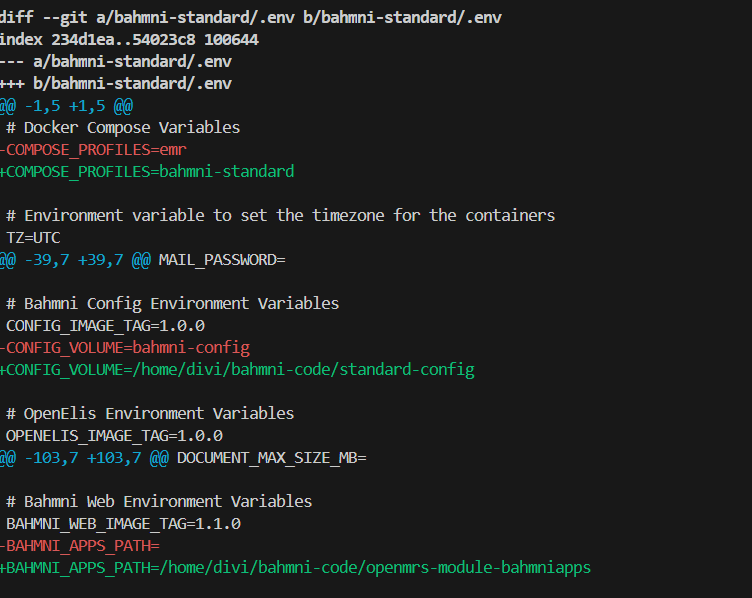752x598 pixels.
Task: Select the removed CONFIG_VOLUME=bahmni-config line
Action: (125, 347)
